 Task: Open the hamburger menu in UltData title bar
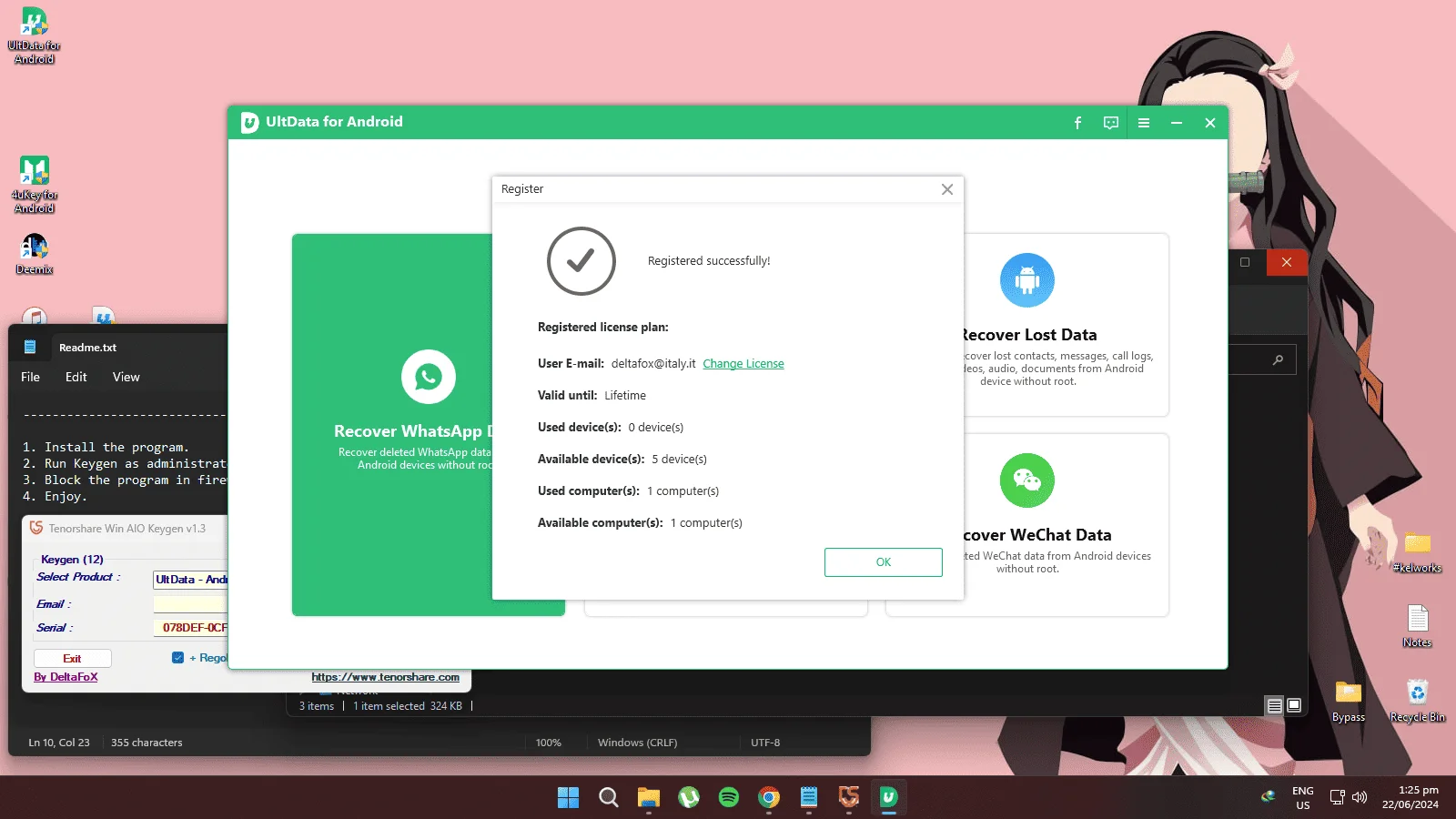point(1144,123)
